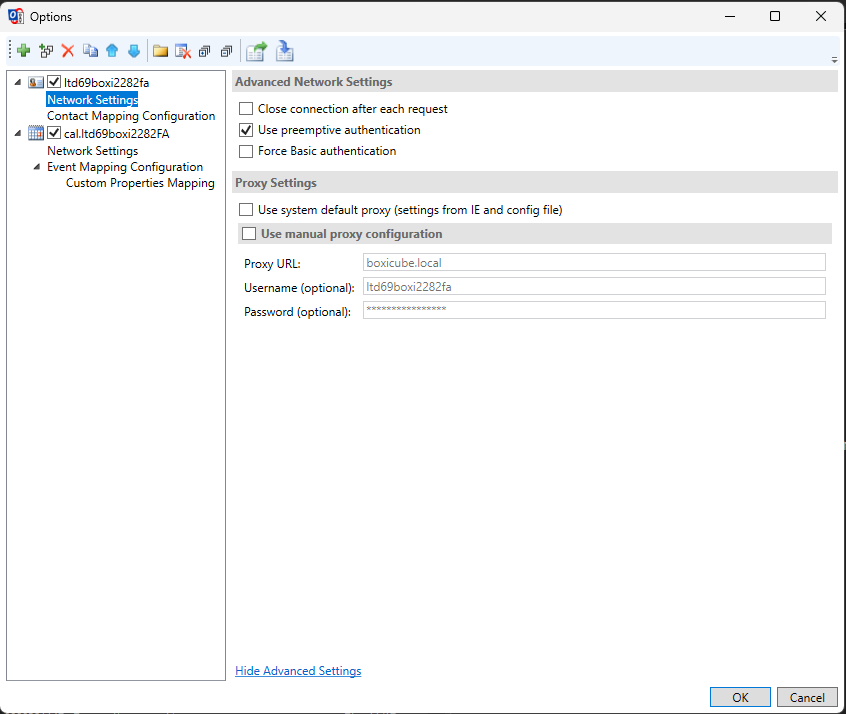Open the toolbar overflow options arrow
Viewport: 846px width, 714px height.
click(x=834, y=60)
